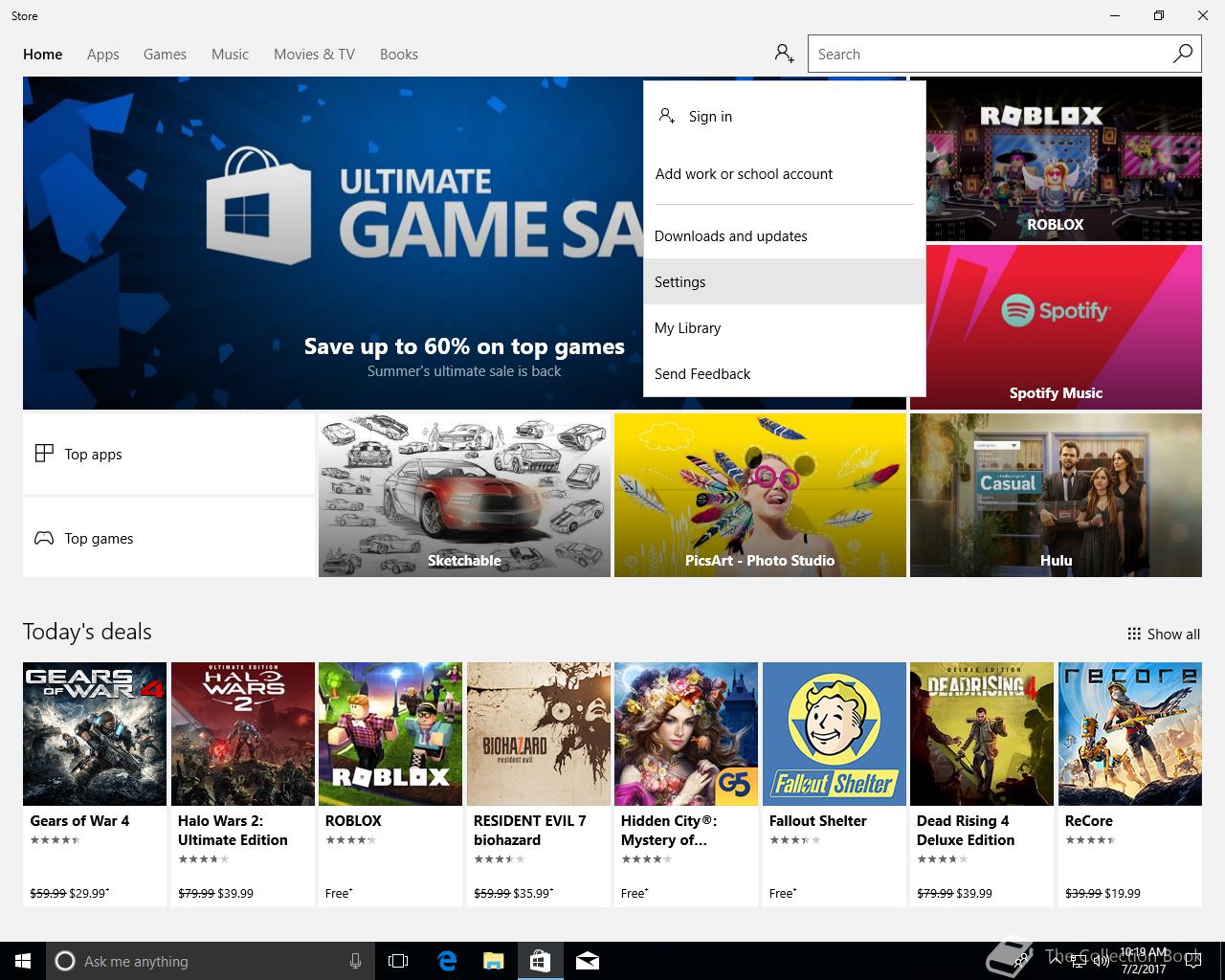The height and width of the screenshot is (980, 1225).
Task: Click the search magnifier icon
Action: [x=1183, y=54]
